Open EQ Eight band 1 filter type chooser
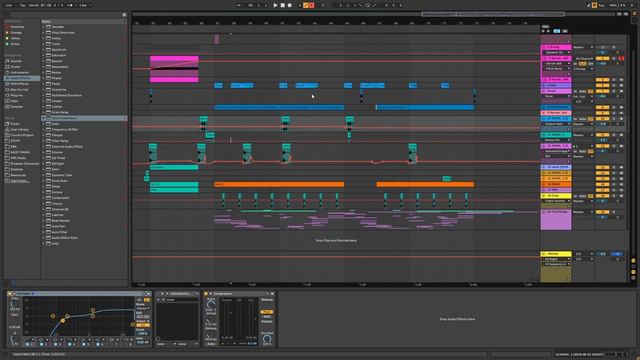This screenshot has width=640, height=360. (x=29, y=339)
